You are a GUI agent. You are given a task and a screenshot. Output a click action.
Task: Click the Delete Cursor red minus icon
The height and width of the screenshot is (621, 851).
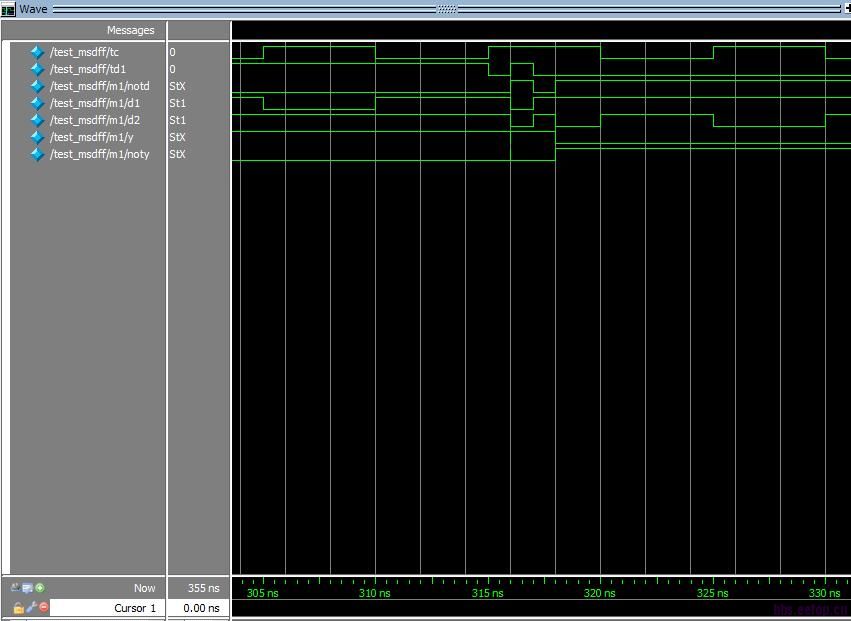(44, 608)
